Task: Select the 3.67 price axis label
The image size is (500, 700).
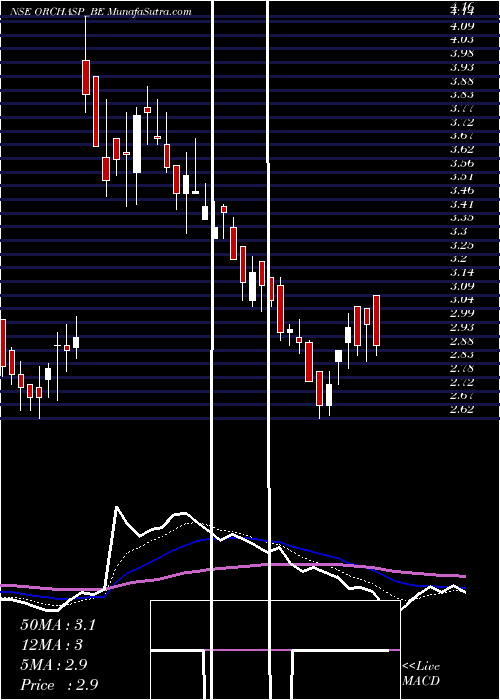Action: [x=462, y=135]
